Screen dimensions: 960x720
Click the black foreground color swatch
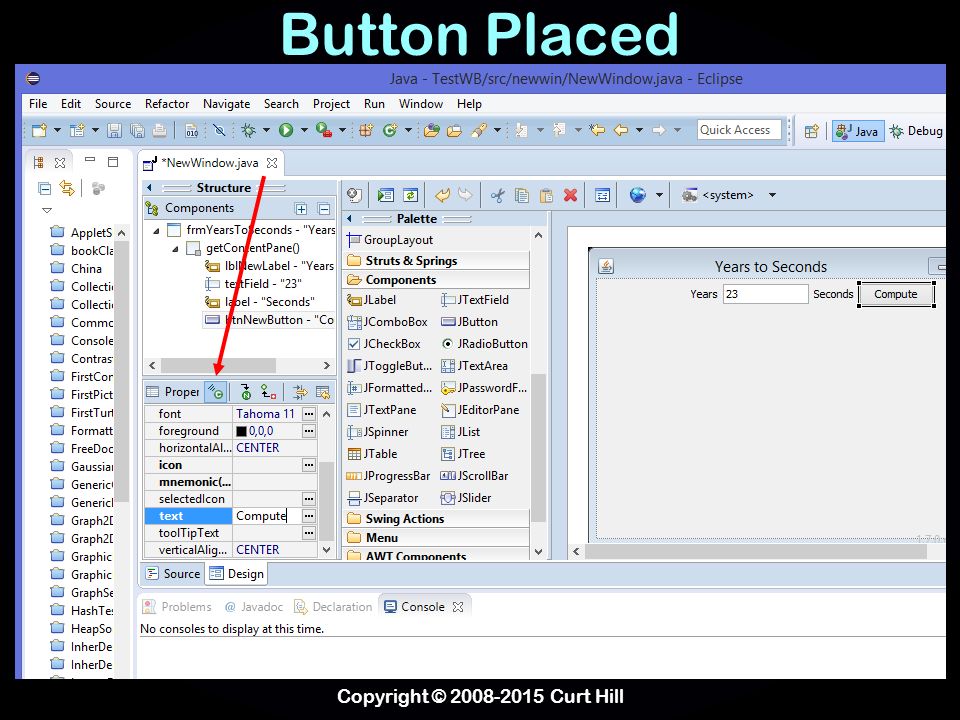coord(241,432)
